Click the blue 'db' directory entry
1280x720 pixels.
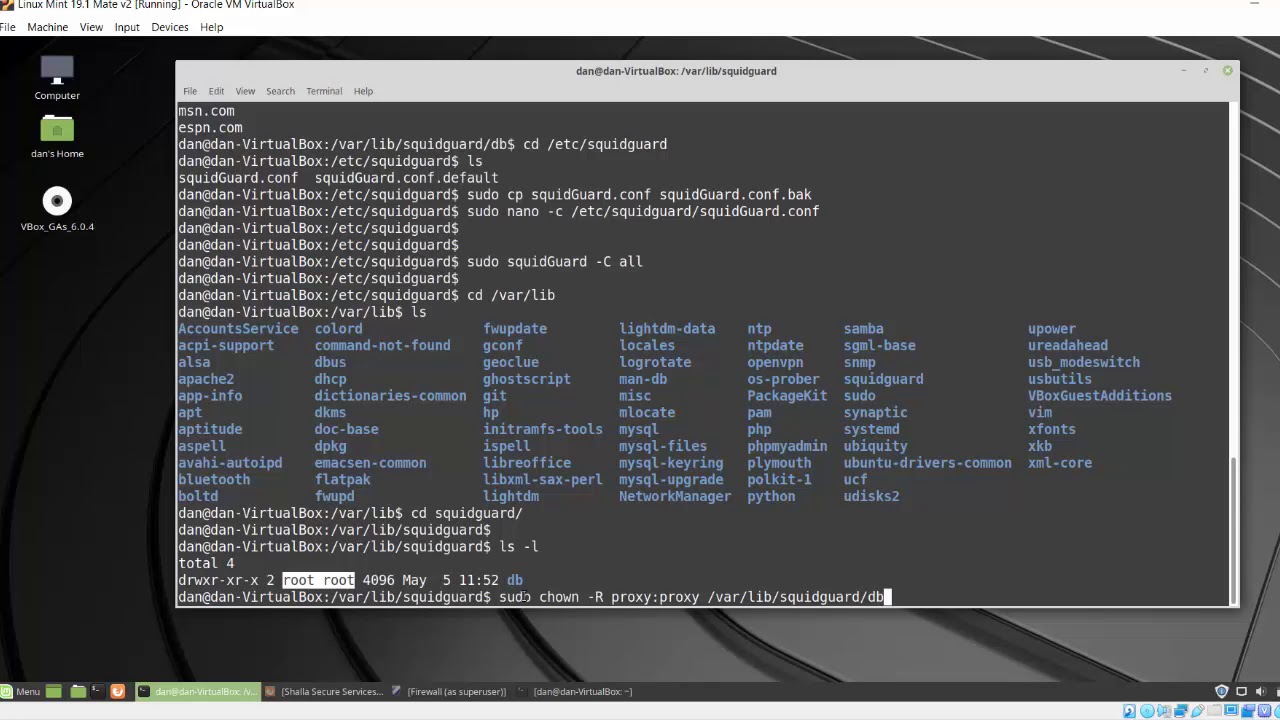tap(515, 580)
